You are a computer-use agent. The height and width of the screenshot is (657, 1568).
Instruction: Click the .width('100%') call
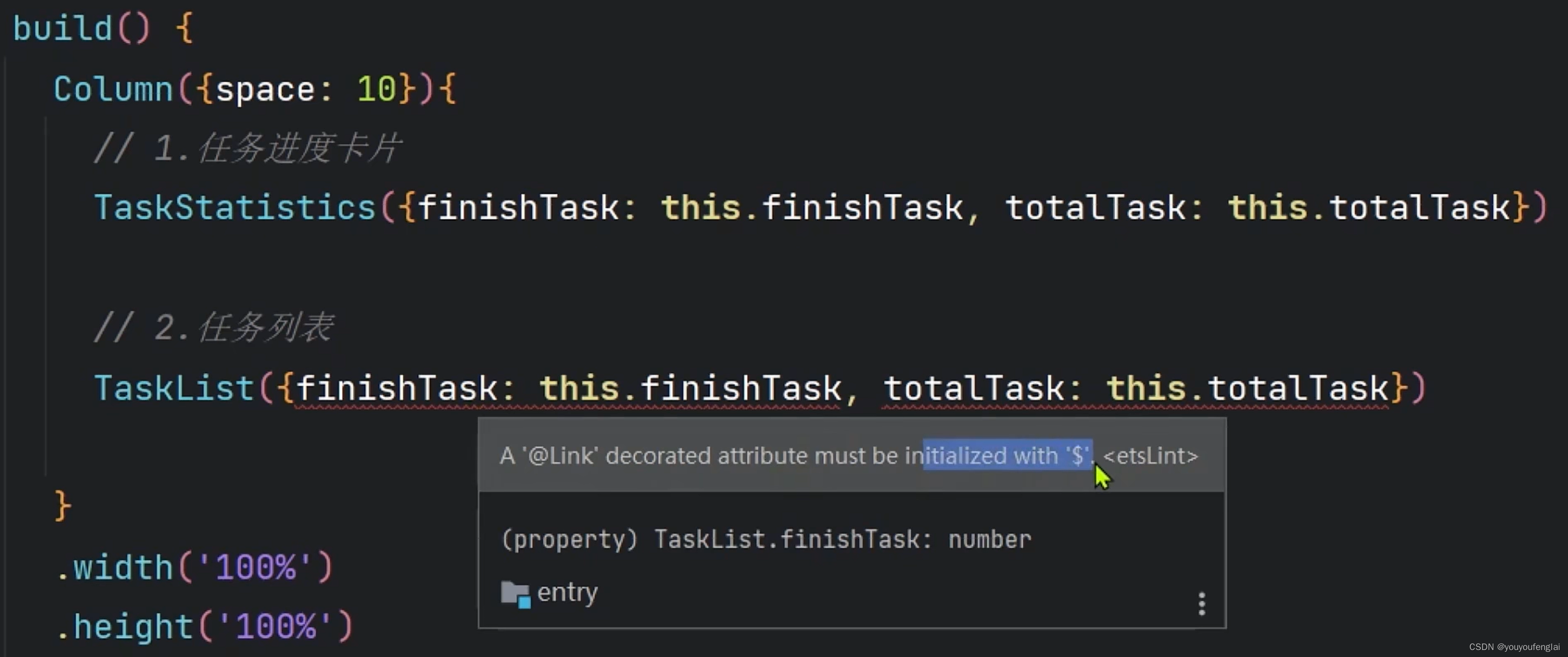pyautogui.click(x=194, y=567)
